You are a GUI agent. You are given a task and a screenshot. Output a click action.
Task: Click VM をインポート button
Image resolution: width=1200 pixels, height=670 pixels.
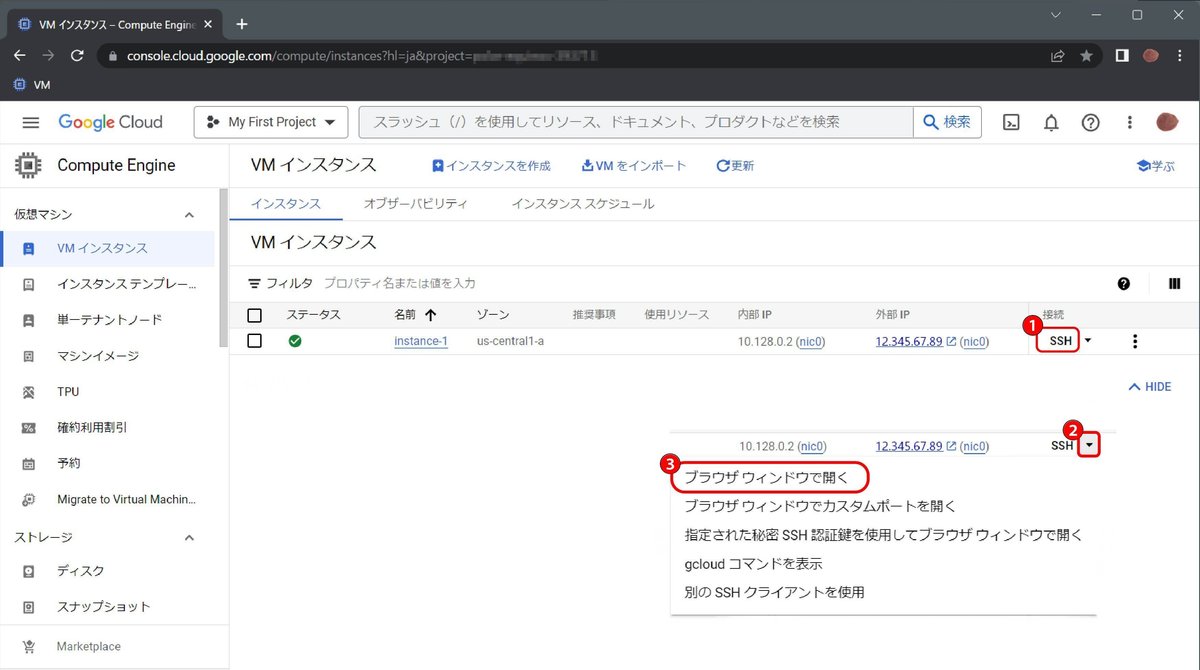click(634, 165)
